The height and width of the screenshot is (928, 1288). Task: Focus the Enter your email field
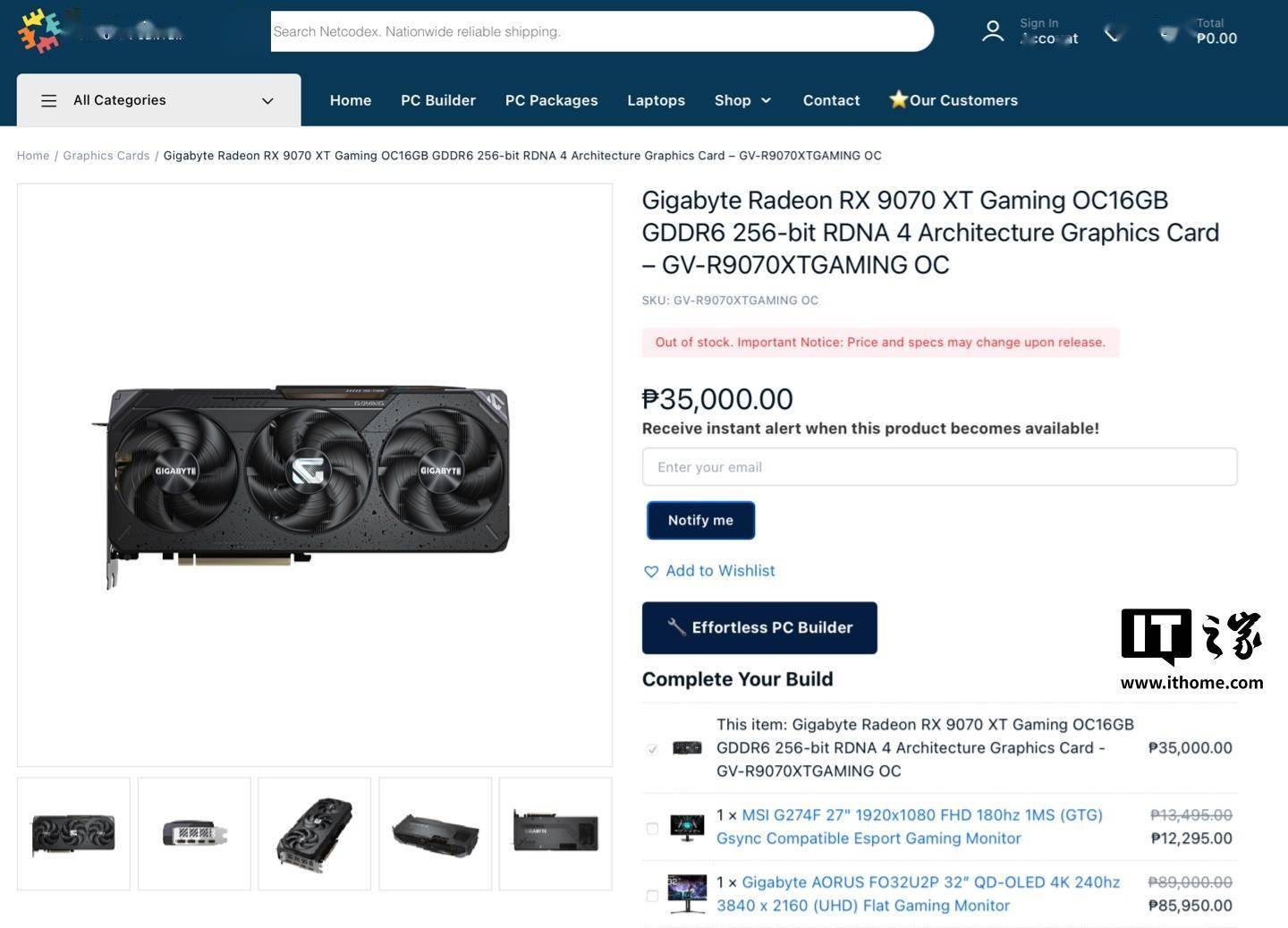coord(939,467)
